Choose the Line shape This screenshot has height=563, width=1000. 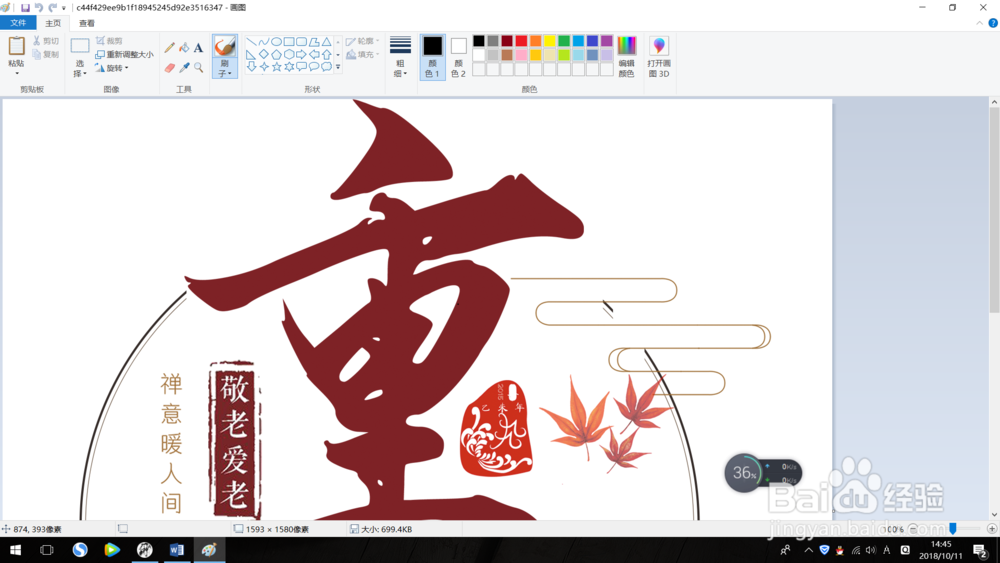pos(251,41)
